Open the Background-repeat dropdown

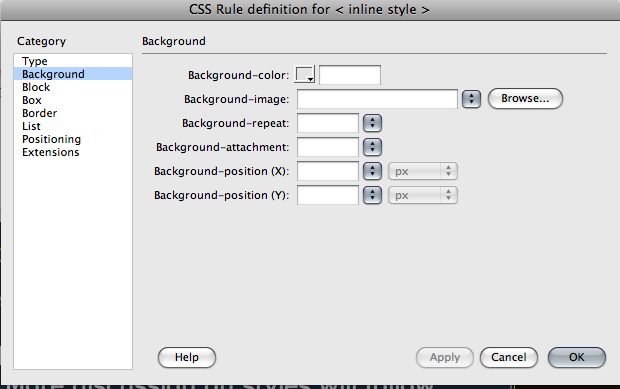point(372,123)
